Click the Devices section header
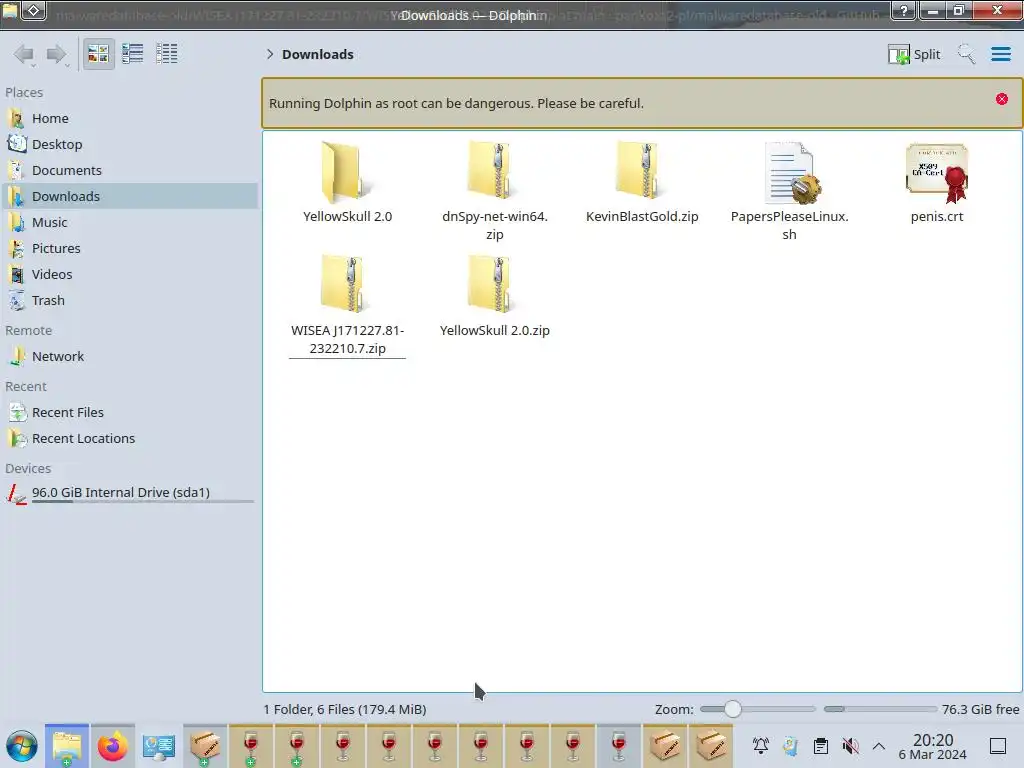The height and width of the screenshot is (768, 1024). click(x=28, y=469)
